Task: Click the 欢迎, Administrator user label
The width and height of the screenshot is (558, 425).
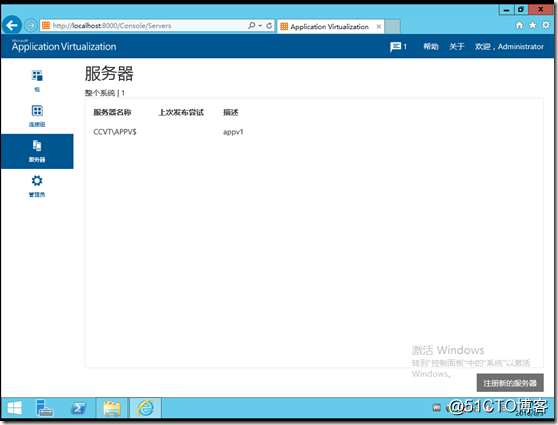Action: (509, 47)
